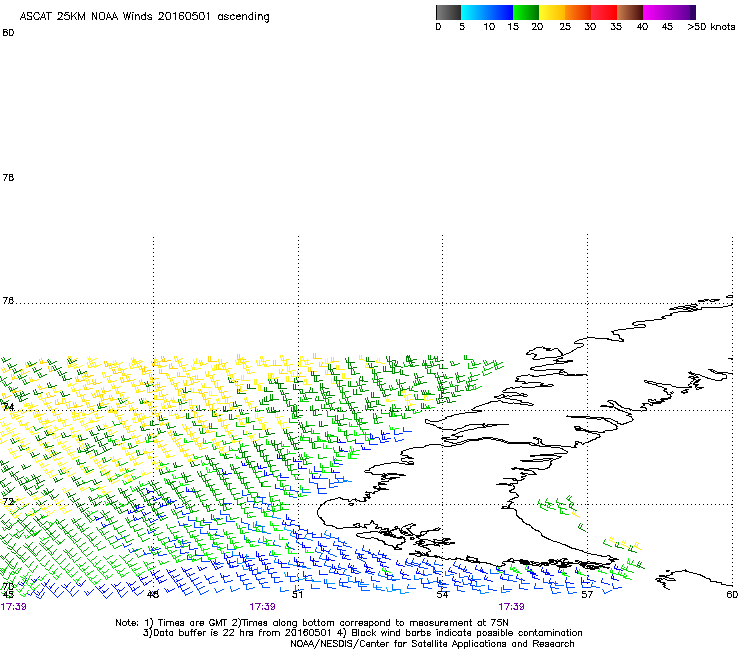Click the magenta-purple 40-50 knots color band
This screenshot has width=740, height=650.
669,12
